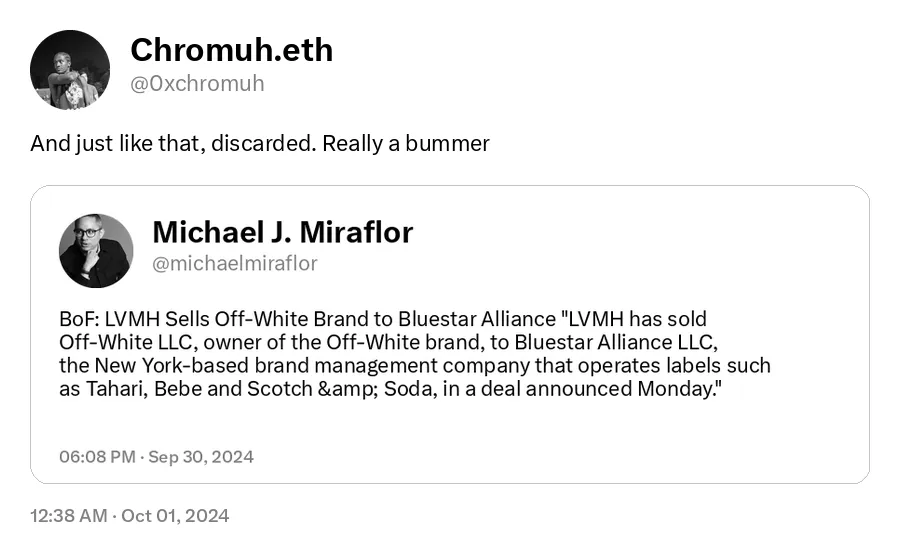Open the @michaelmiraflor handle
Viewport: 900px width, 544px height.
tap(234, 263)
